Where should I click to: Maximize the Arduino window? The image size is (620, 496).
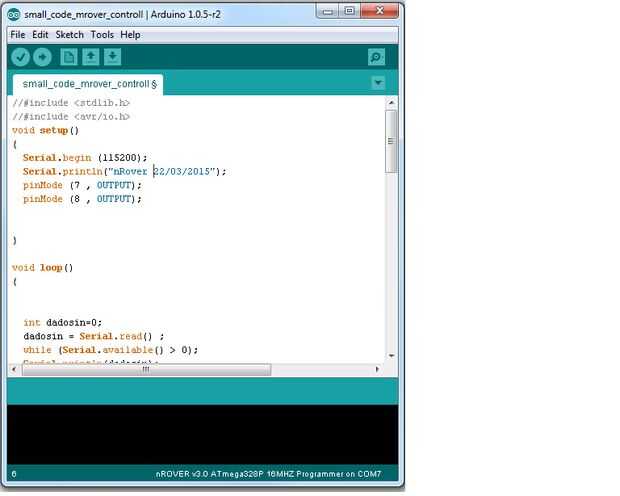[349, 11]
